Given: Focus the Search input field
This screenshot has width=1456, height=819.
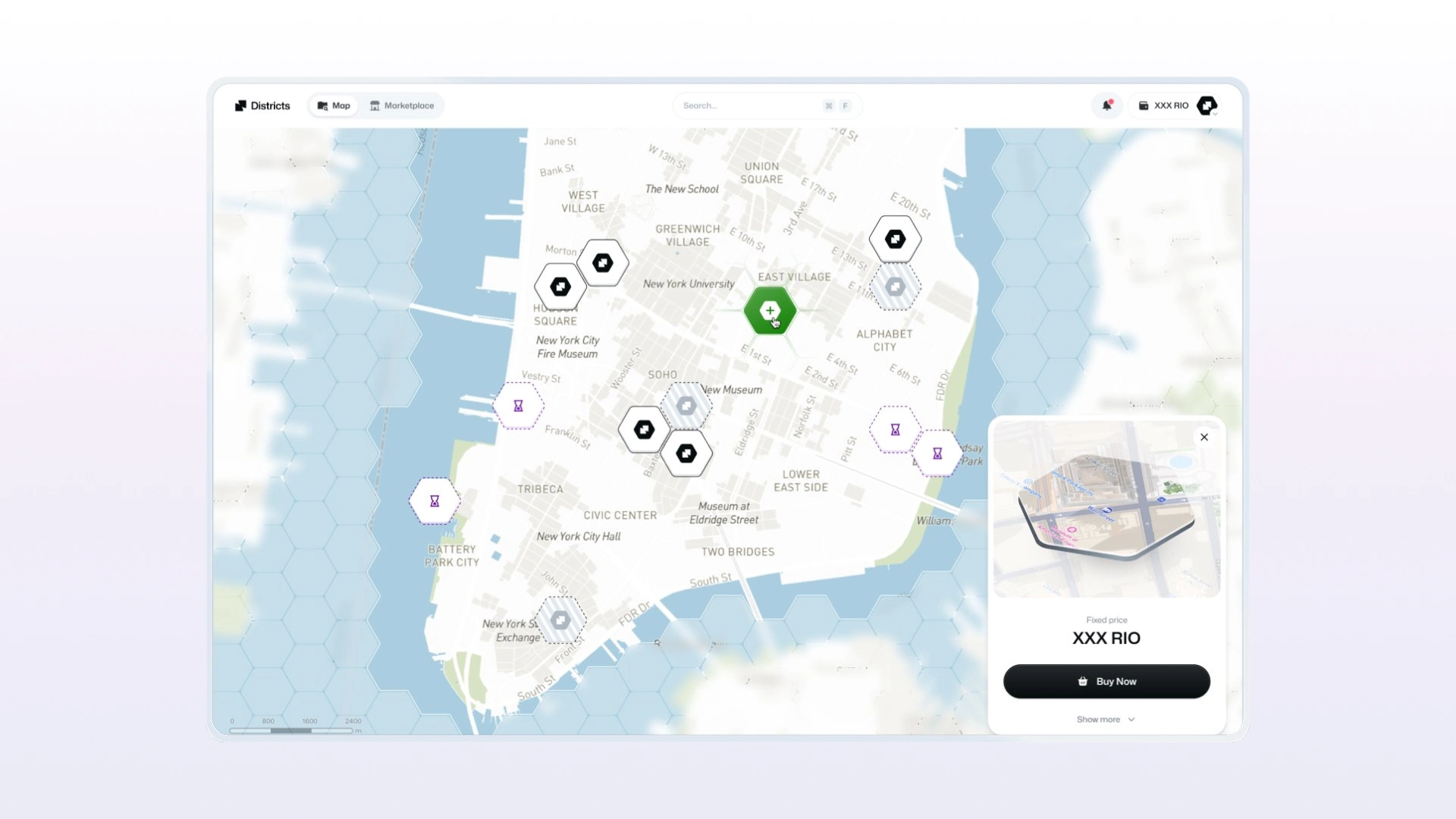Looking at the screenshot, I should (751, 105).
